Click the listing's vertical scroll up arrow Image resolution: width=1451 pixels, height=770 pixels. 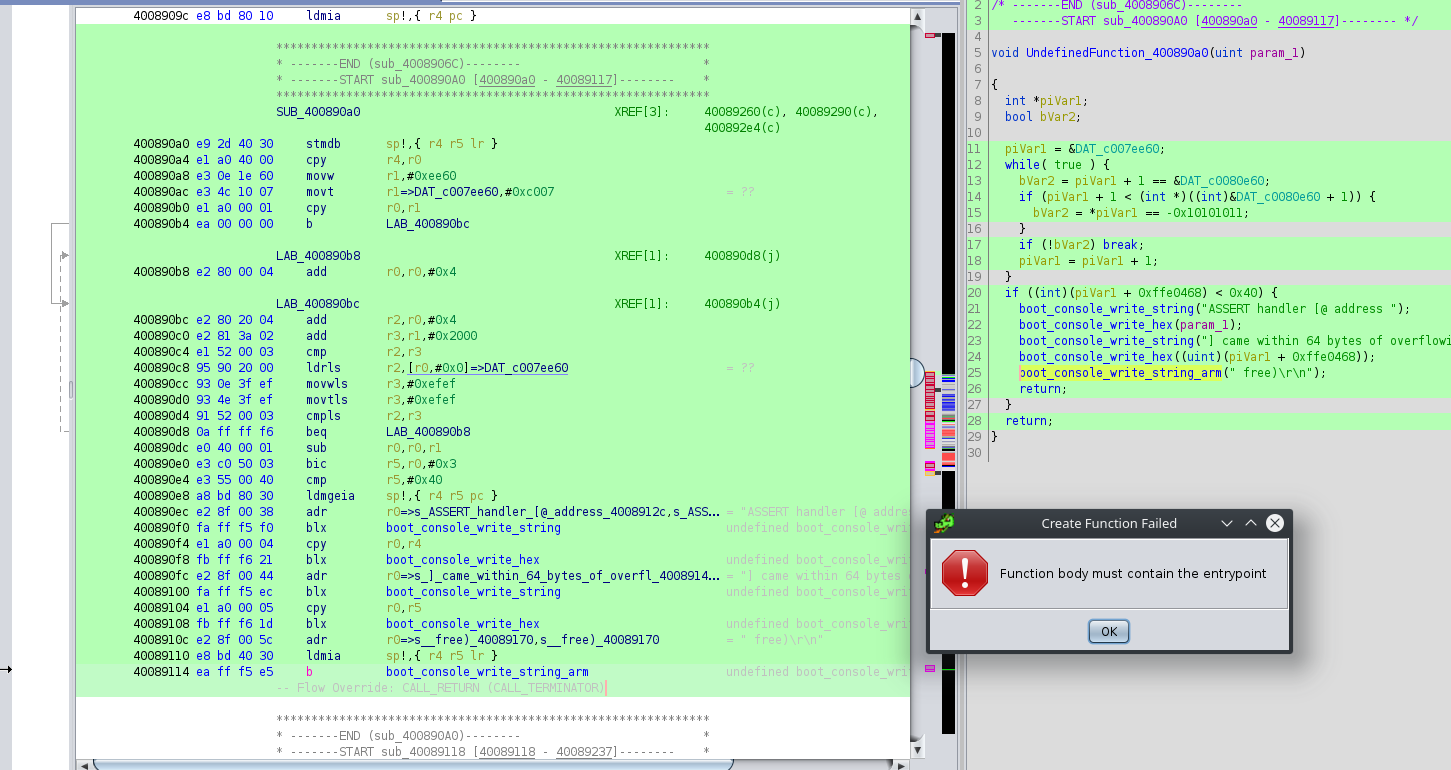coord(917,16)
